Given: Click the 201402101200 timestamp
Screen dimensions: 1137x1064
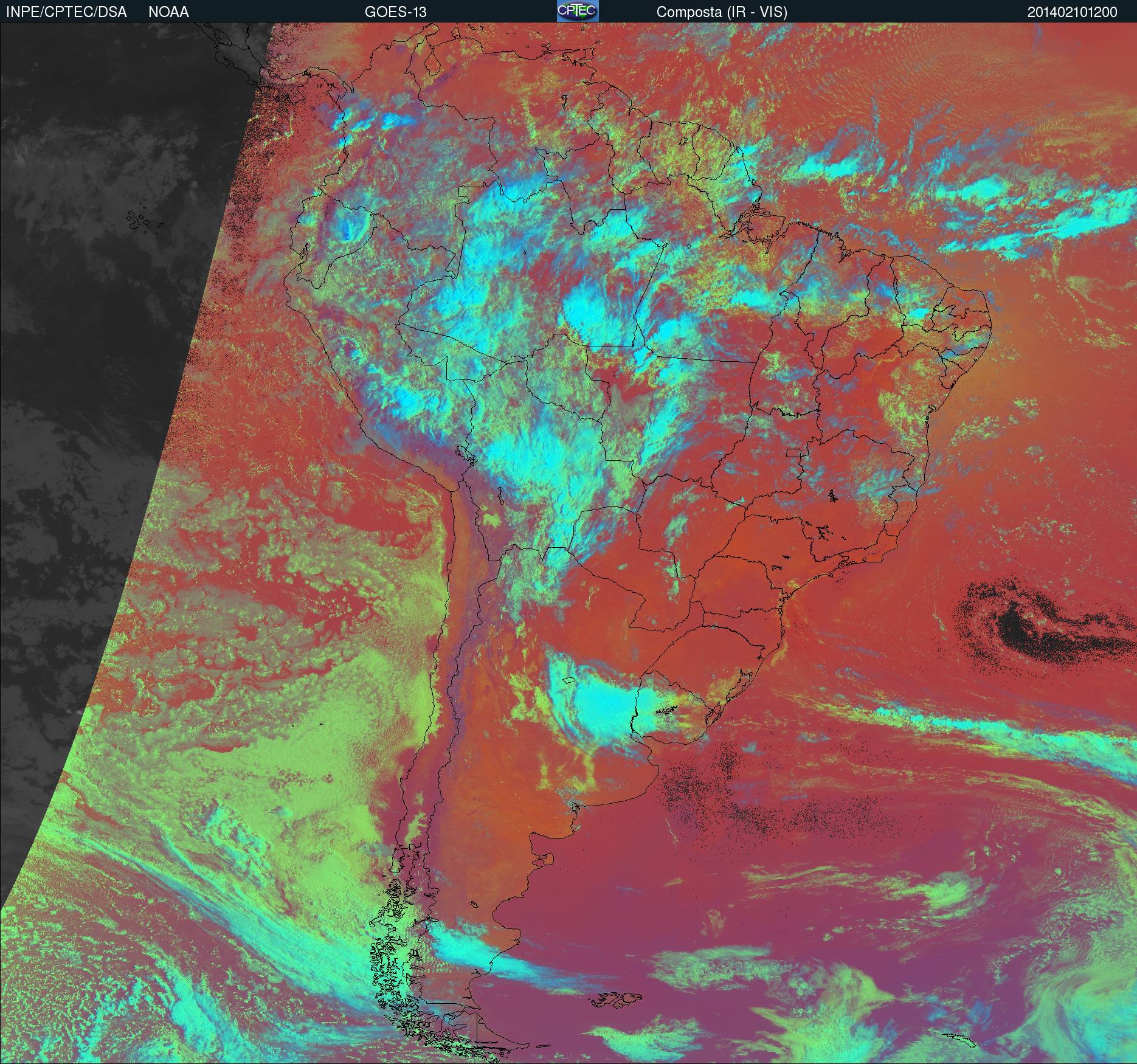Looking at the screenshot, I should click(1073, 12).
